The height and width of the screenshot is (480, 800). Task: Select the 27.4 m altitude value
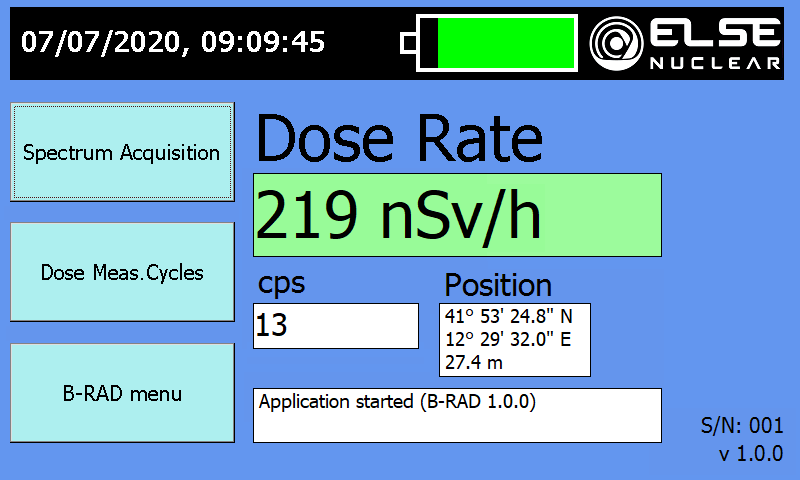(x=474, y=362)
